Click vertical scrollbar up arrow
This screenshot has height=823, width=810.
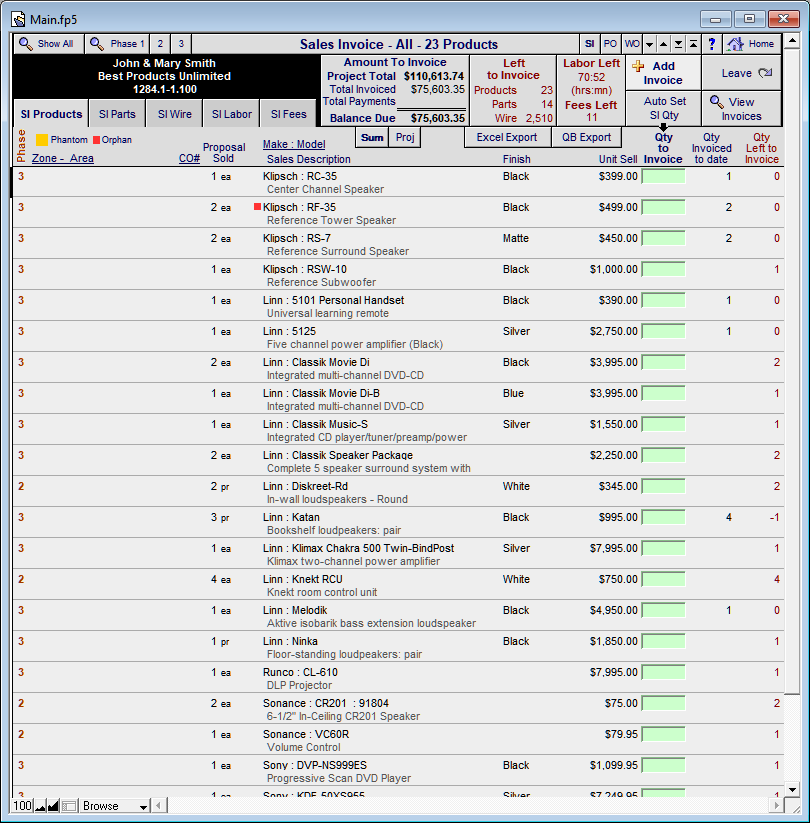[792, 40]
